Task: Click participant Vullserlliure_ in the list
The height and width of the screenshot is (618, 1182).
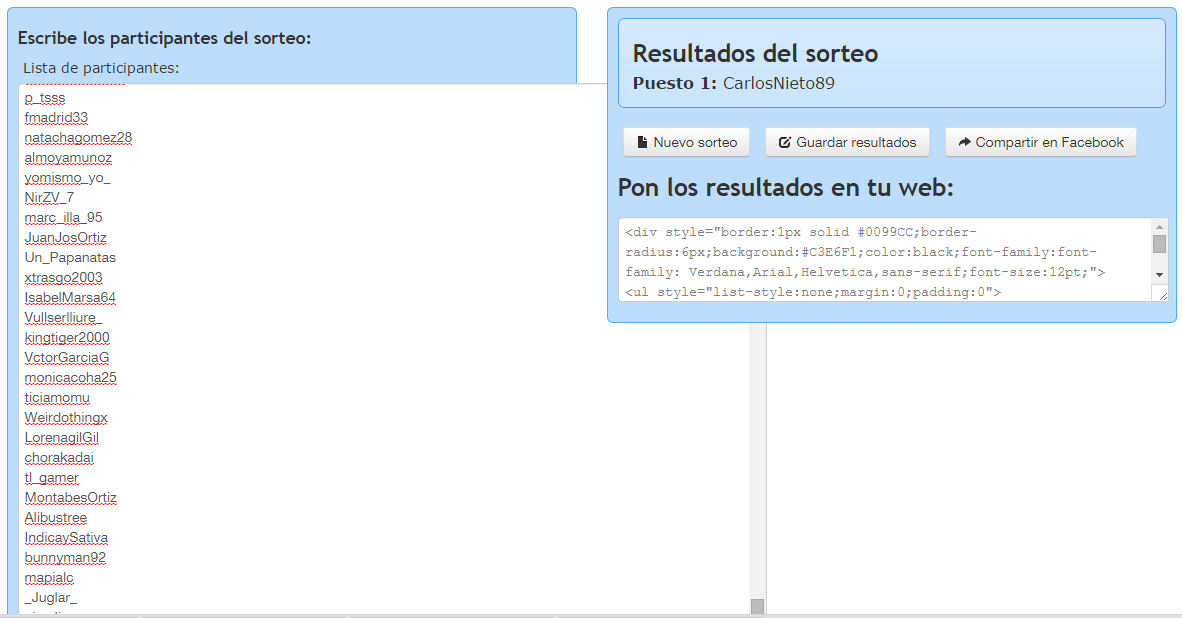Action: pyautogui.click(x=63, y=317)
